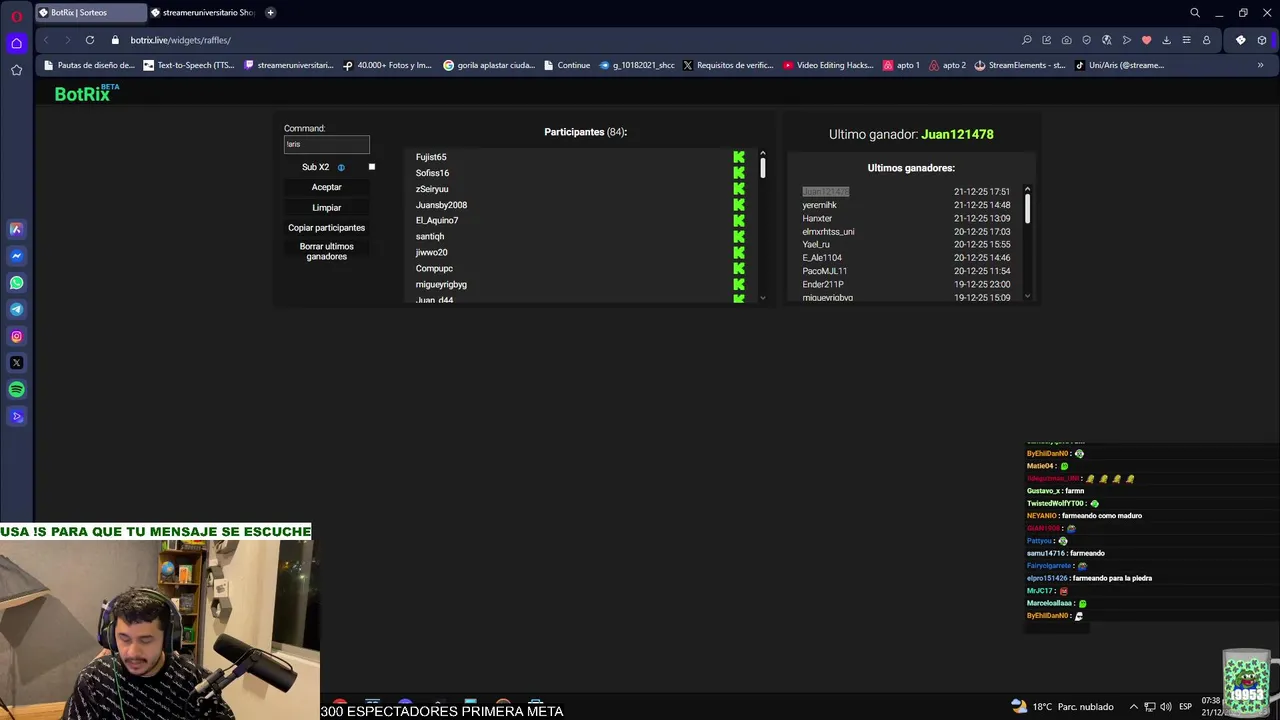Click the Opera menu logo
Screen dimensions: 1280x720
tap(16, 16)
